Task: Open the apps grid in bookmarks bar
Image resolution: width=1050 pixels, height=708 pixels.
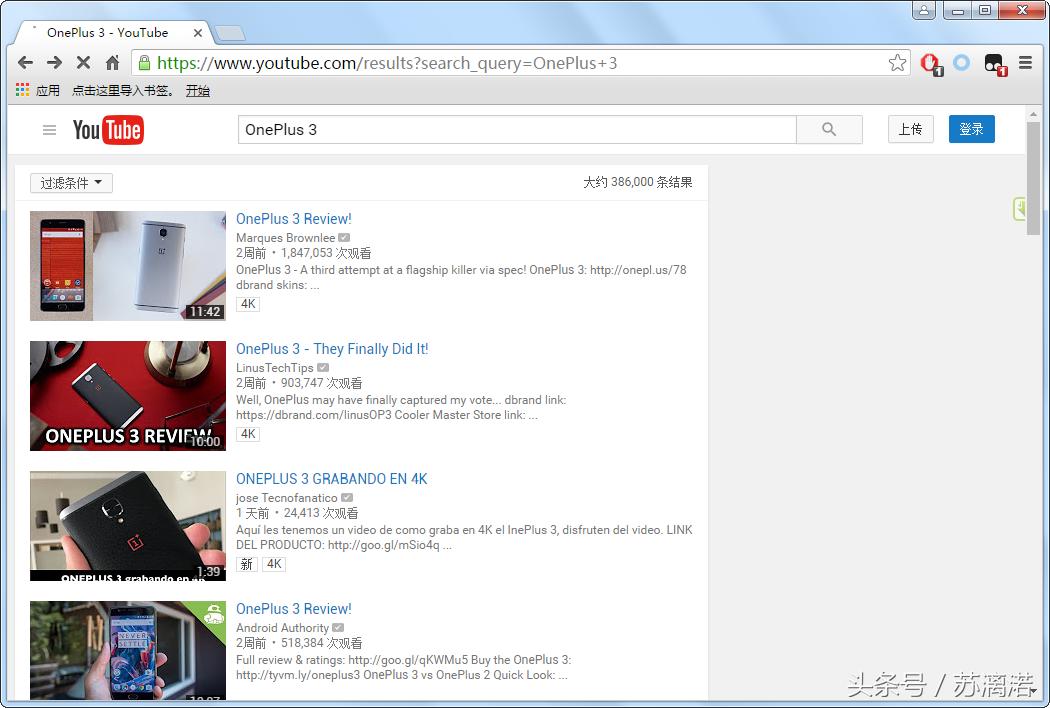Action: point(22,90)
